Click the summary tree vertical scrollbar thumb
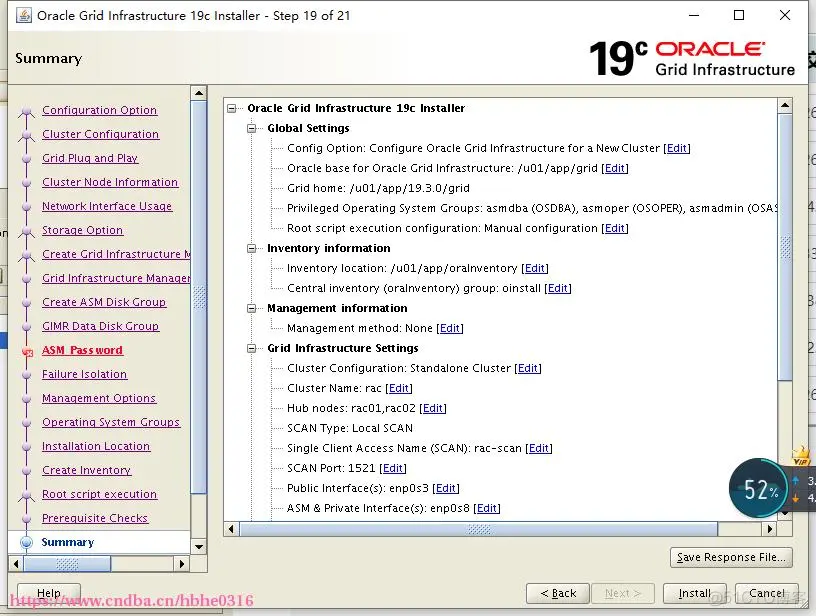This screenshot has height=616, width=816. pyautogui.click(x=785, y=247)
